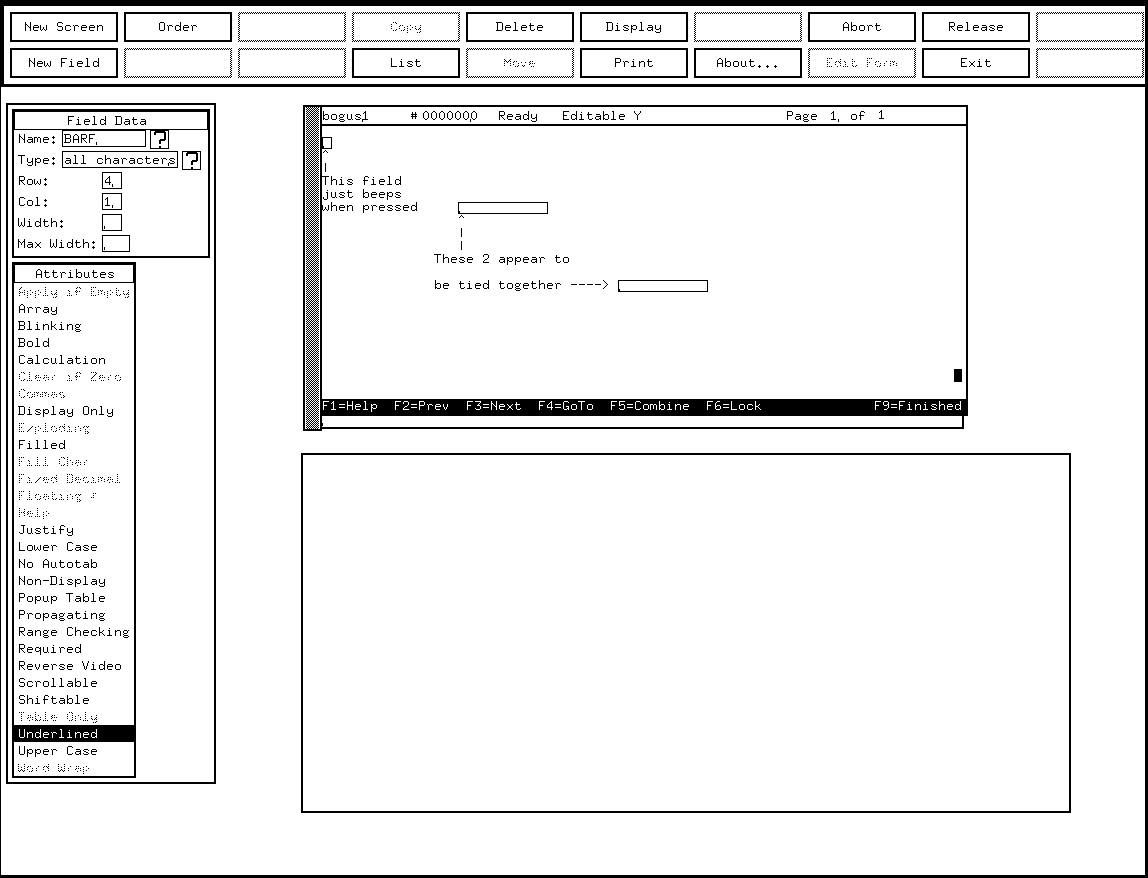This screenshot has width=1148, height=878.
Task: Choose F1=Help in the form footer bar
Action: [350, 406]
